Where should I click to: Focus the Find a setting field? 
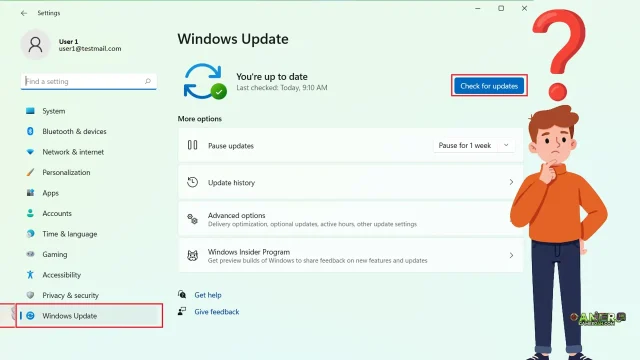(x=89, y=81)
